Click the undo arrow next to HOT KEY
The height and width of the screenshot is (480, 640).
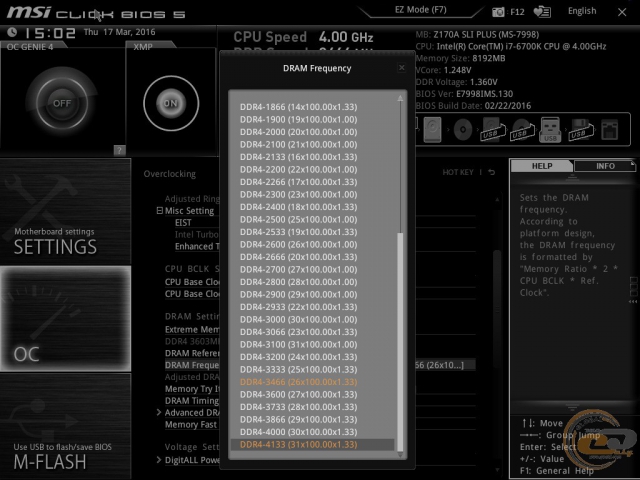pos(492,172)
